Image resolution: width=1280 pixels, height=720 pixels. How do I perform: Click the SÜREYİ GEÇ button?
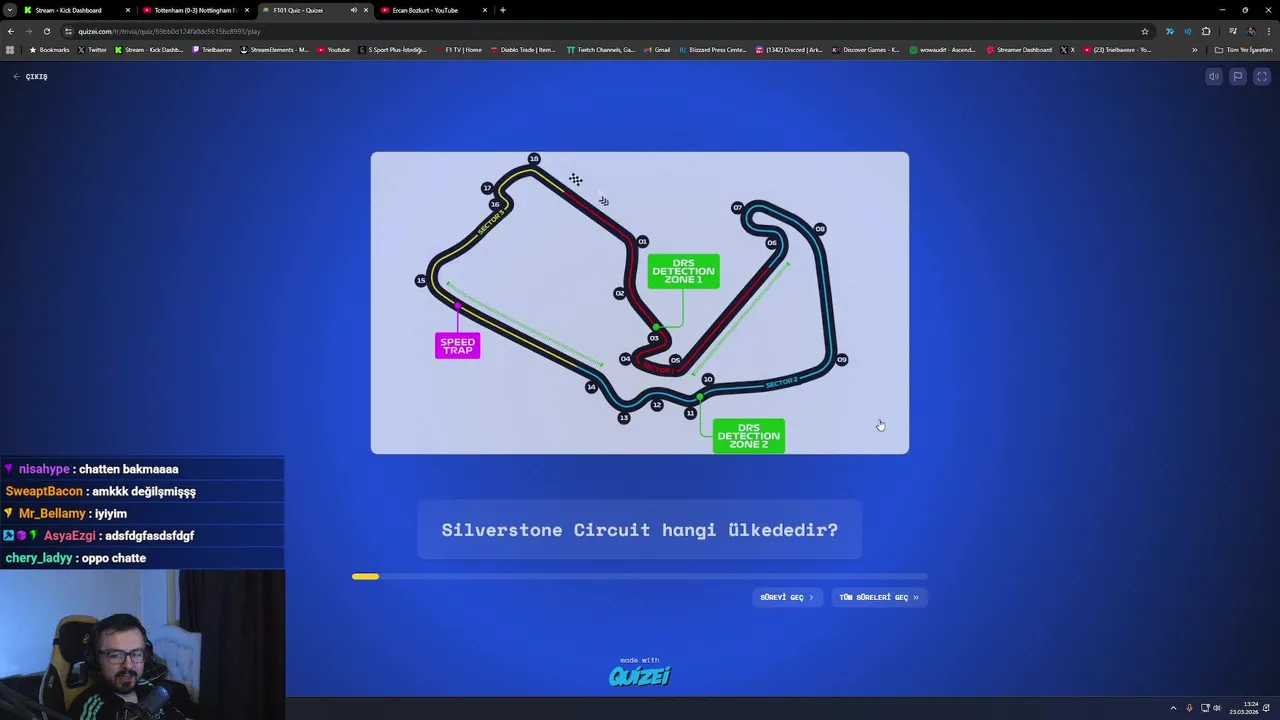pos(787,597)
